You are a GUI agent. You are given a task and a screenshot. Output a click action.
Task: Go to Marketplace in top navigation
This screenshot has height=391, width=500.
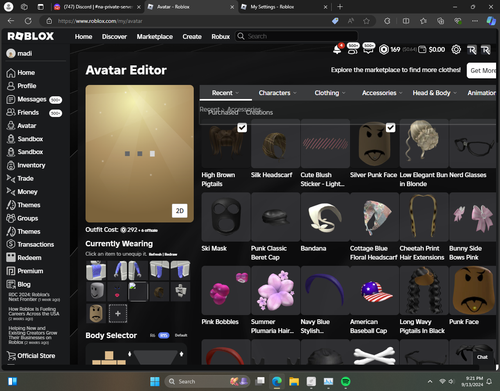[x=155, y=36]
